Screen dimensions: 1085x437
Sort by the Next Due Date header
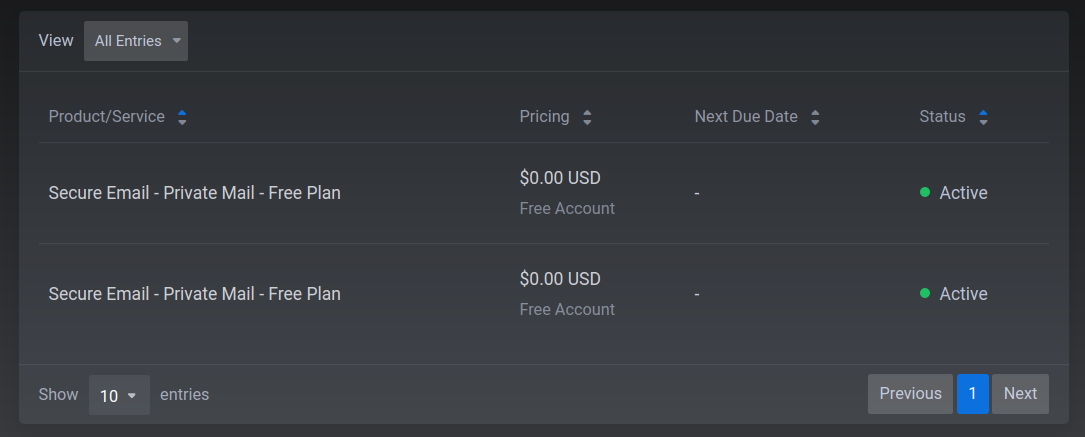[746, 117]
